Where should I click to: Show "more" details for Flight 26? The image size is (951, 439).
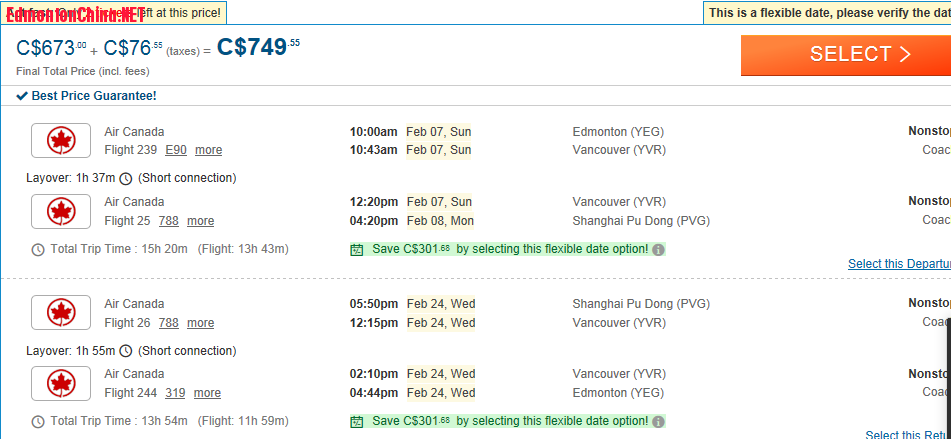tap(200, 323)
